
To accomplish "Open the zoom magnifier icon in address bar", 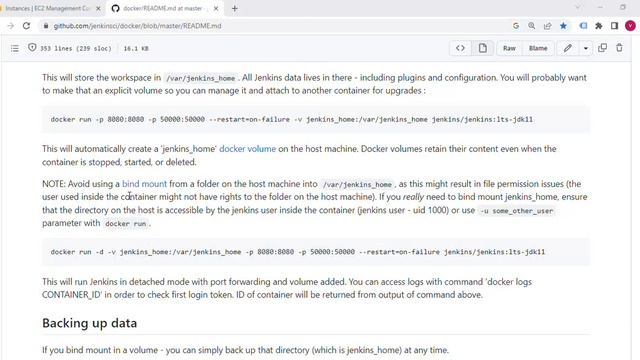I will tap(531, 26).
